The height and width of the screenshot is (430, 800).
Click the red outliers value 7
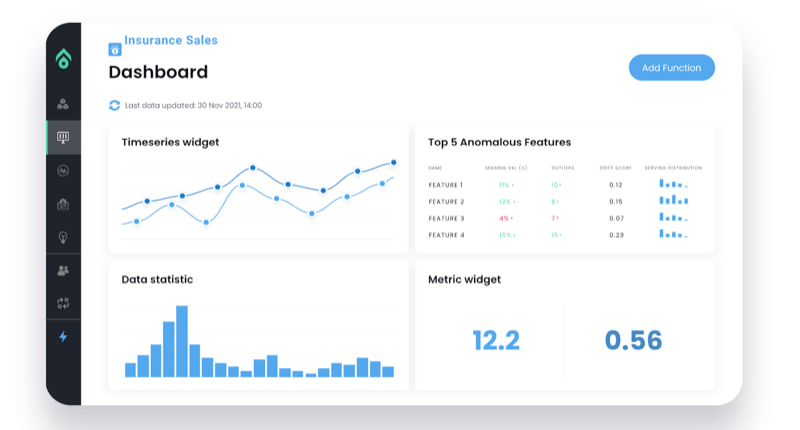coord(555,219)
